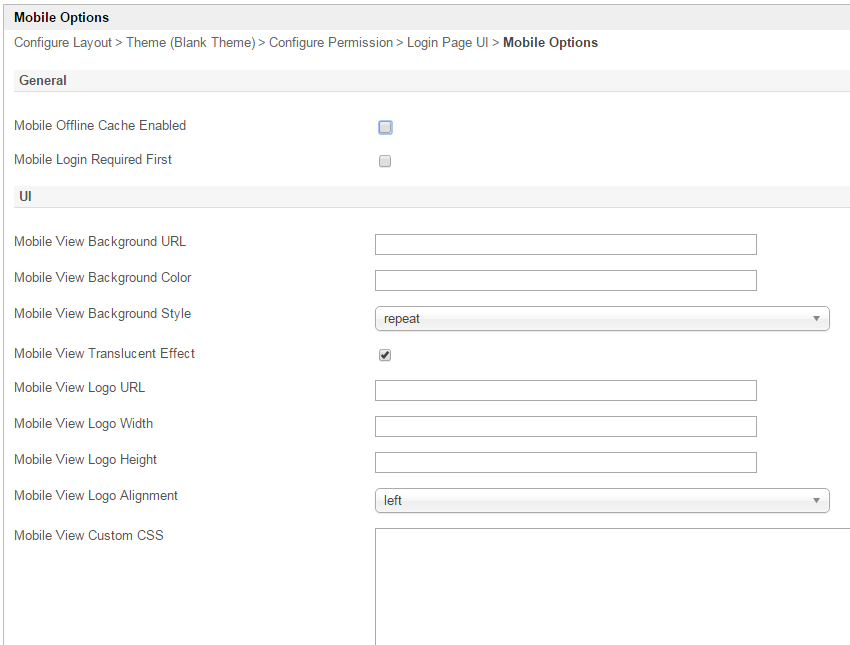850x645 pixels.
Task: Click the Mobile View Logo URL field
Action: click(x=565, y=391)
